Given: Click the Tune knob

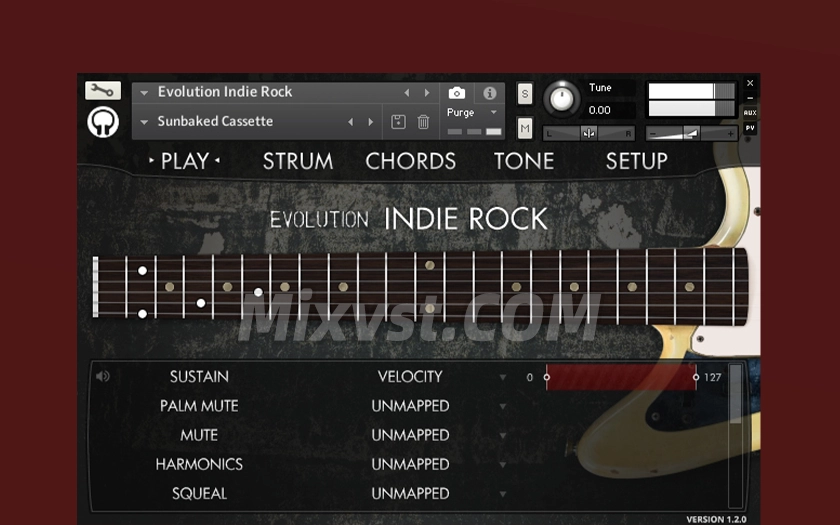Looking at the screenshot, I should point(562,98).
